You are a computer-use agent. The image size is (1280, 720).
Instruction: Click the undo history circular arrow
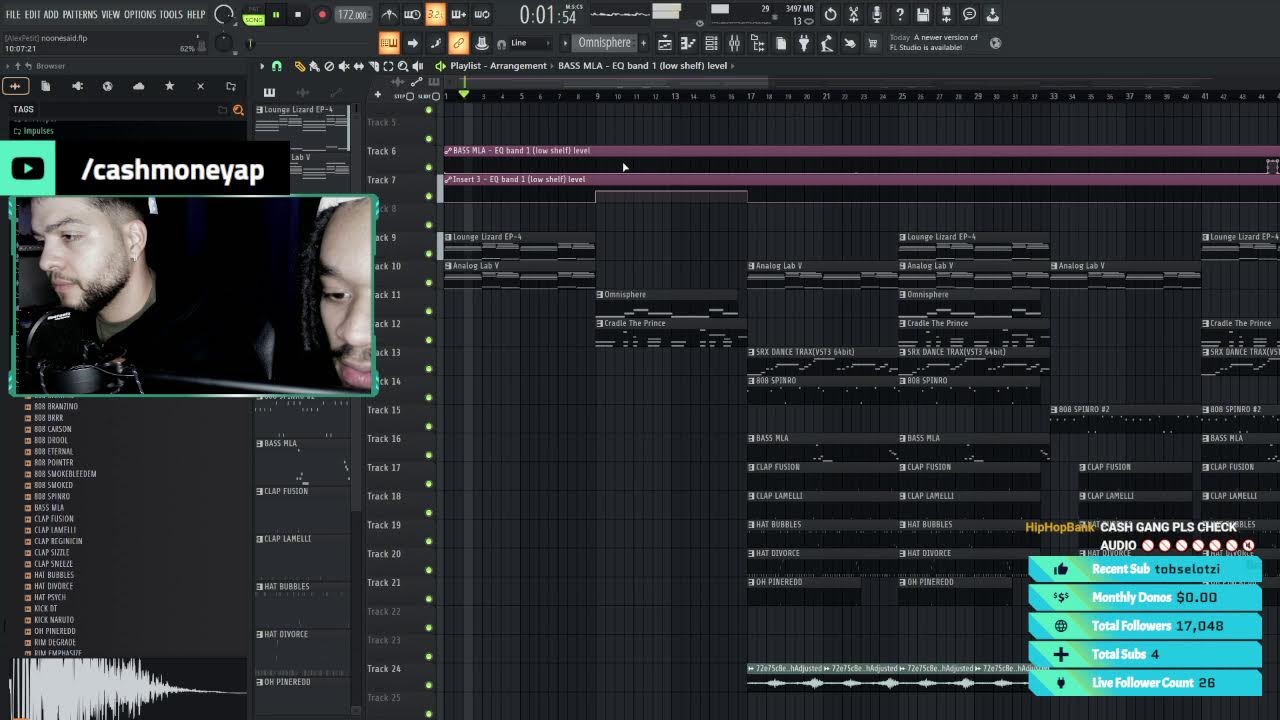[x=830, y=15]
